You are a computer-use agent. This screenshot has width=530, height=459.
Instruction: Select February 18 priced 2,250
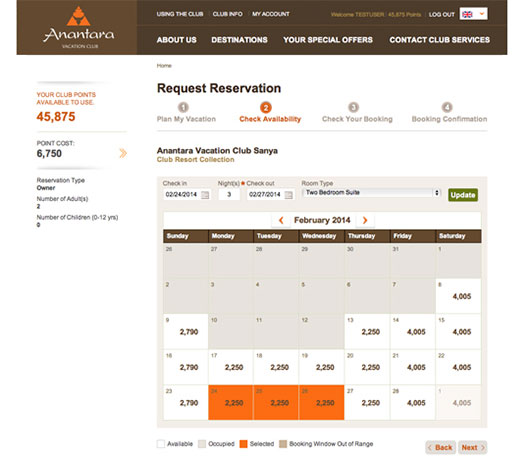point(276,367)
